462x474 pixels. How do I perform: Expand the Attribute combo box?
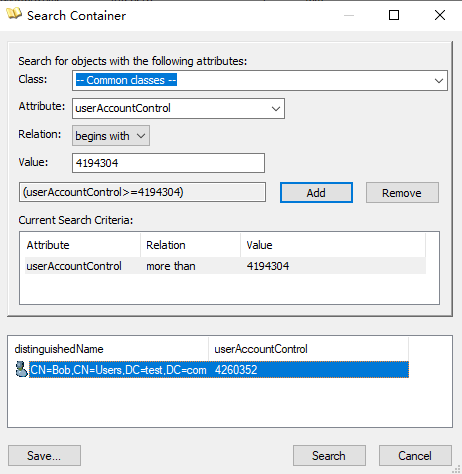coord(178,108)
